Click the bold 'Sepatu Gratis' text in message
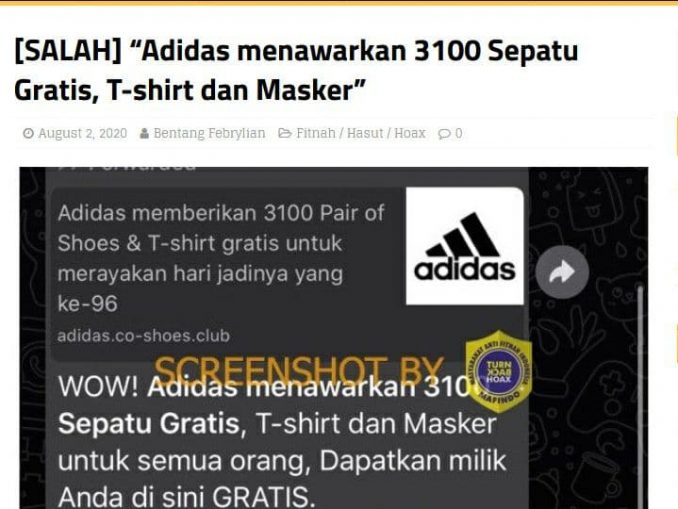The height and width of the screenshot is (509, 678). click(149, 423)
